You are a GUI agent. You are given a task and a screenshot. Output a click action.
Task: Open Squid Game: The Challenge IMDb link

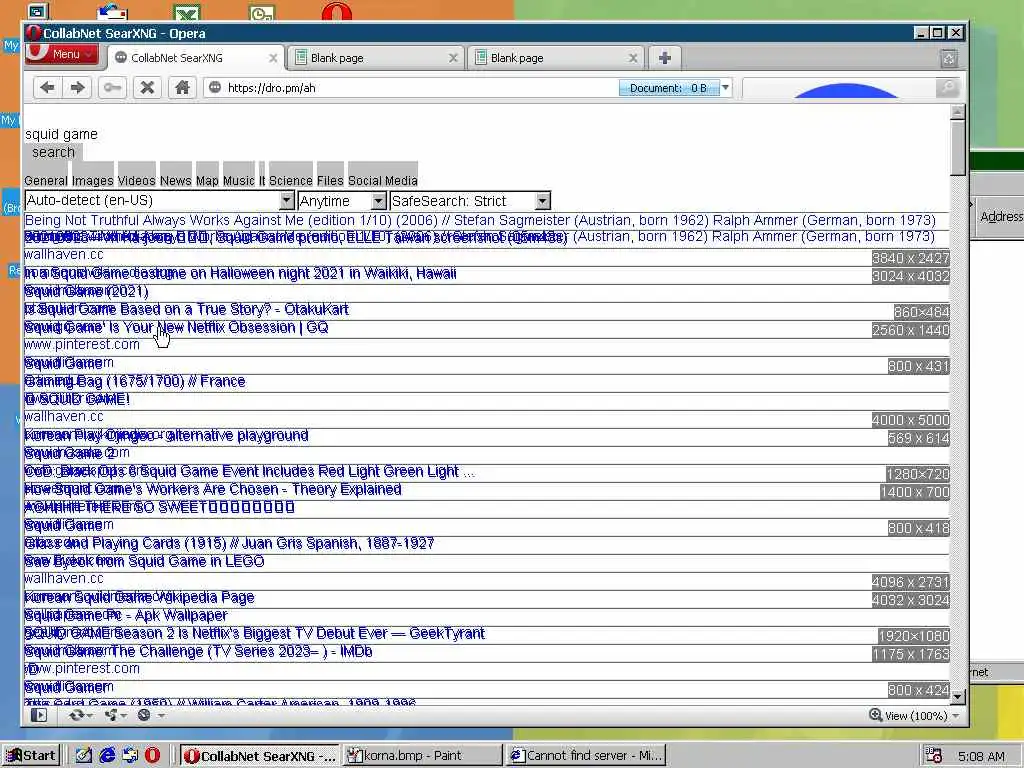199,651
